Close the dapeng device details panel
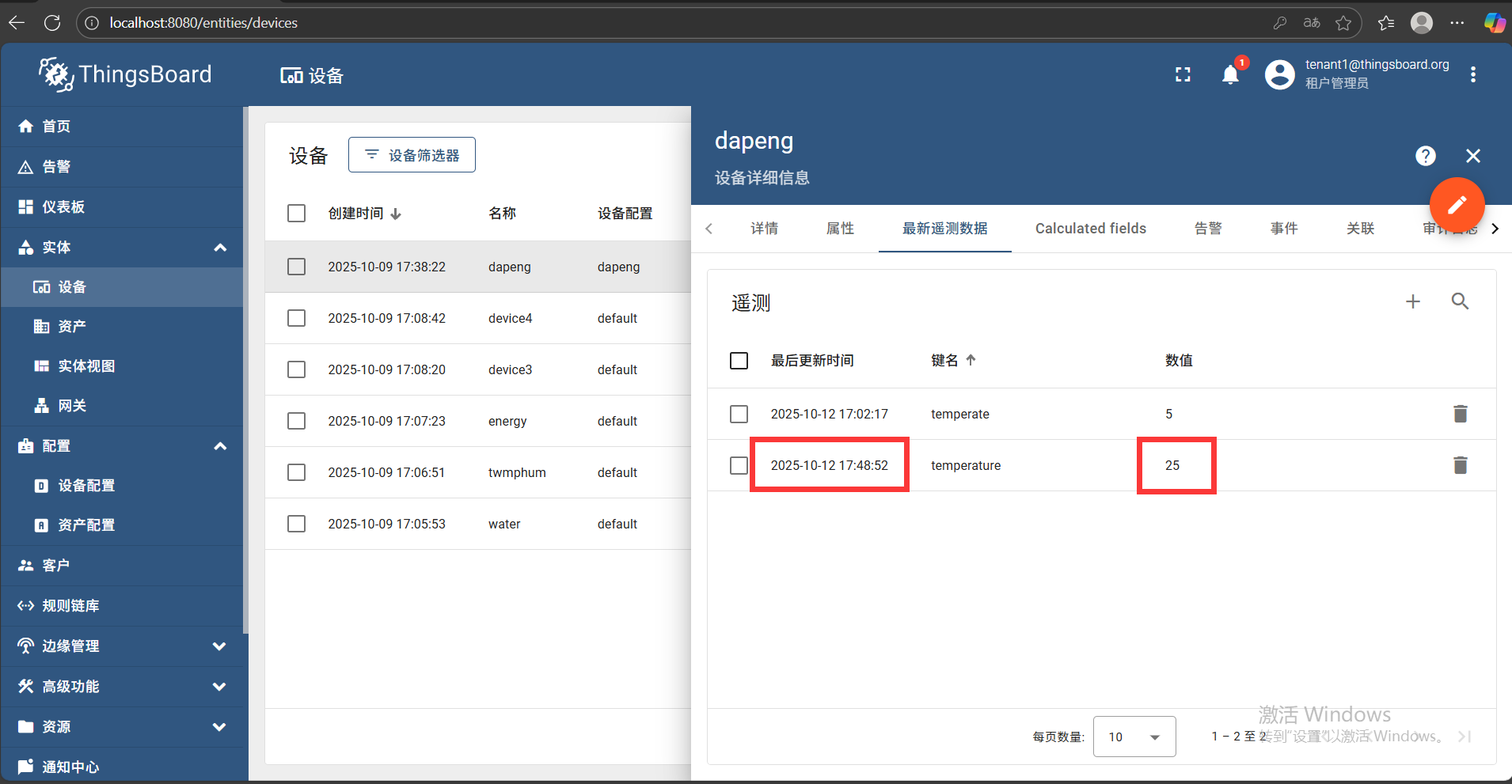The height and width of the screenshot is (784, 1512). tap(1472, 156)
